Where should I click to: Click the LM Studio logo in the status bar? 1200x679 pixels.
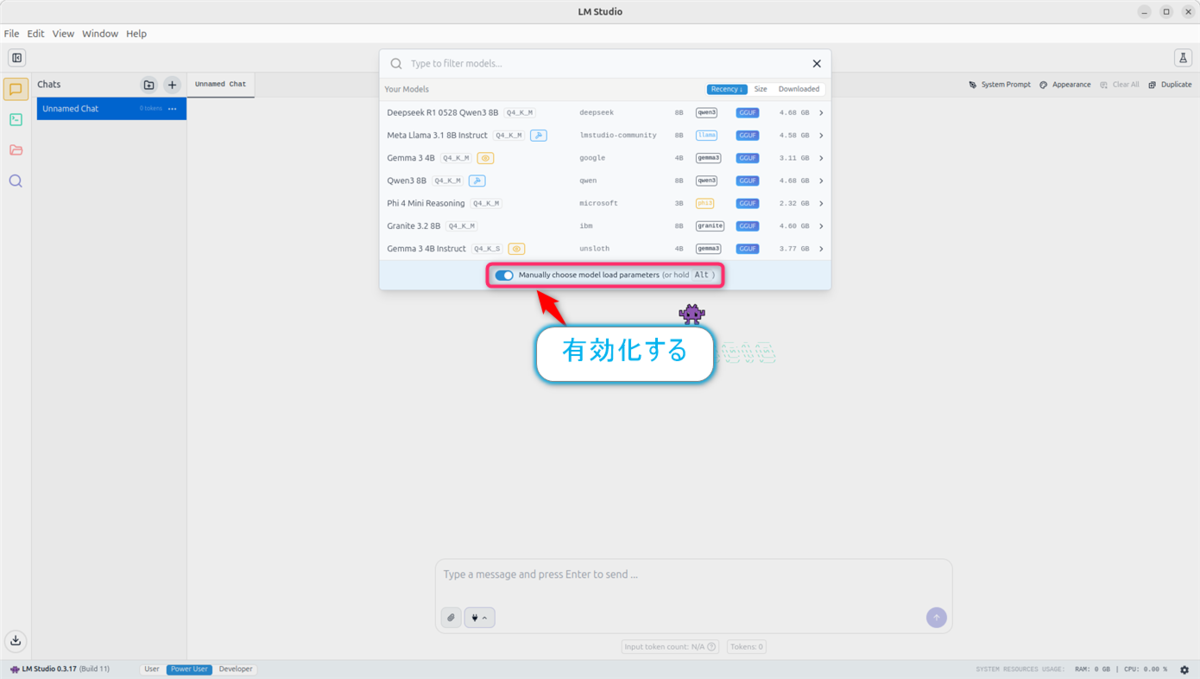(x=14, y=669)
